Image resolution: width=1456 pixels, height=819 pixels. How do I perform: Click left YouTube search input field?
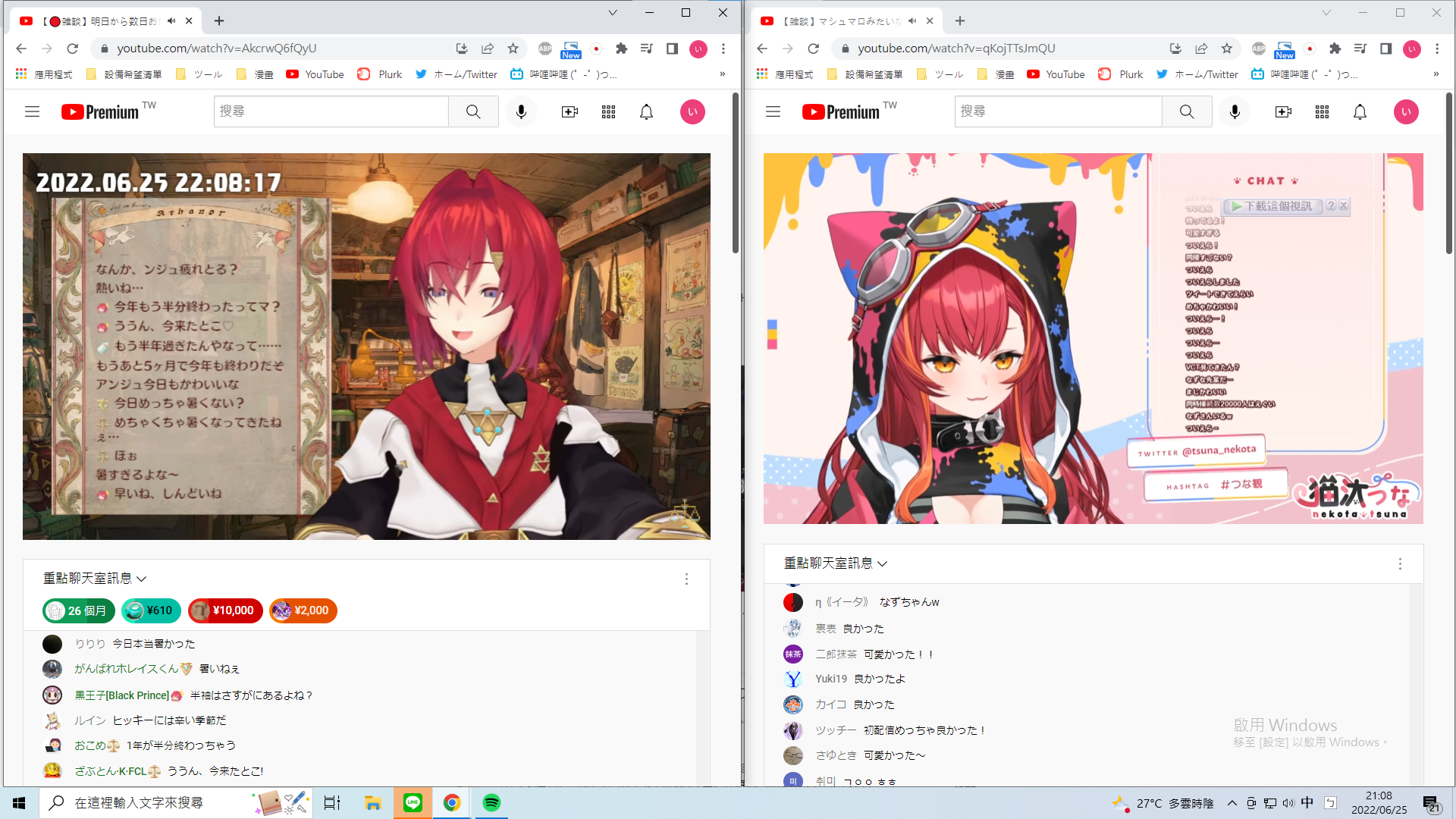331,111
